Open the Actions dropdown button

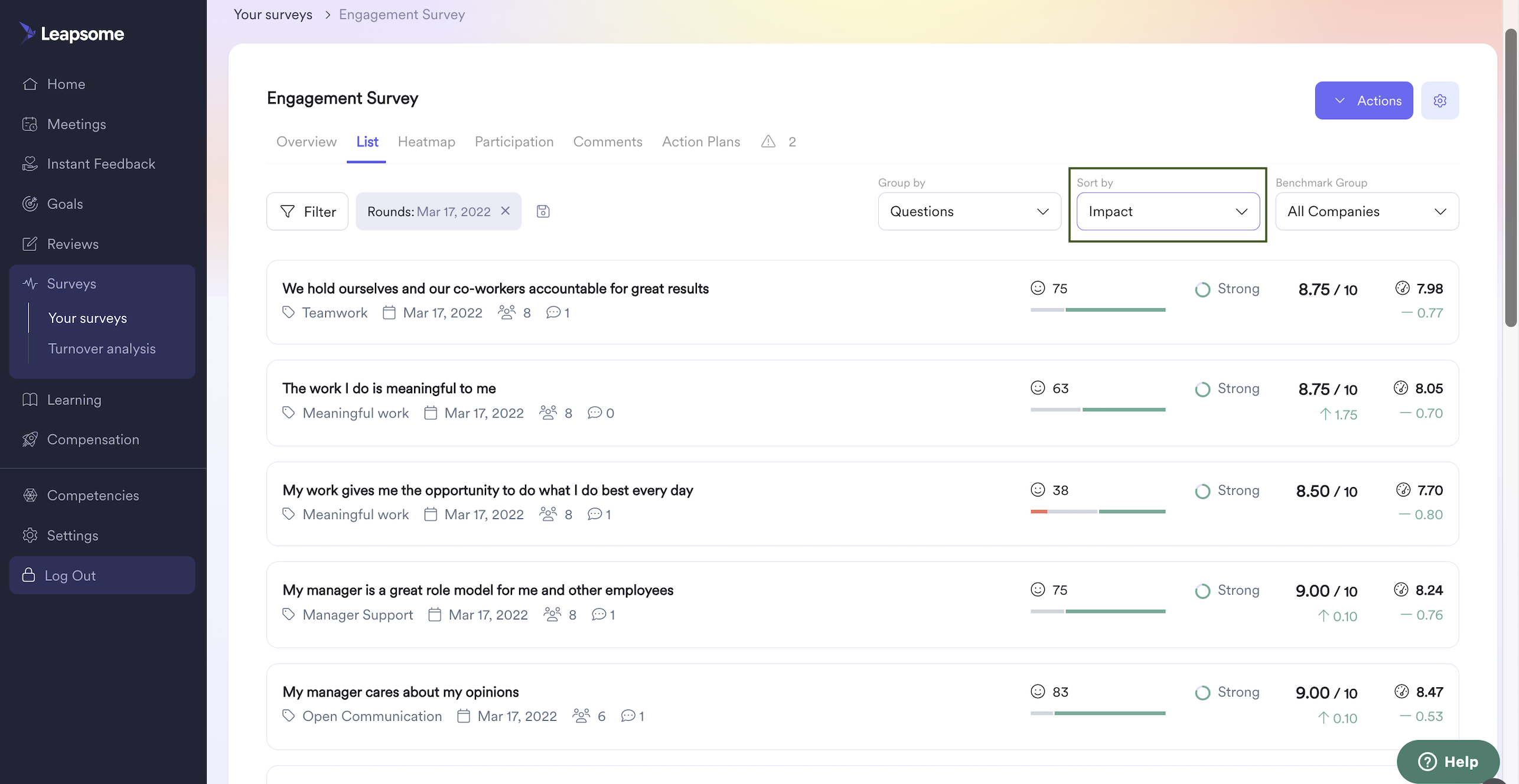pyautogui.click(x=1363, y=100)
